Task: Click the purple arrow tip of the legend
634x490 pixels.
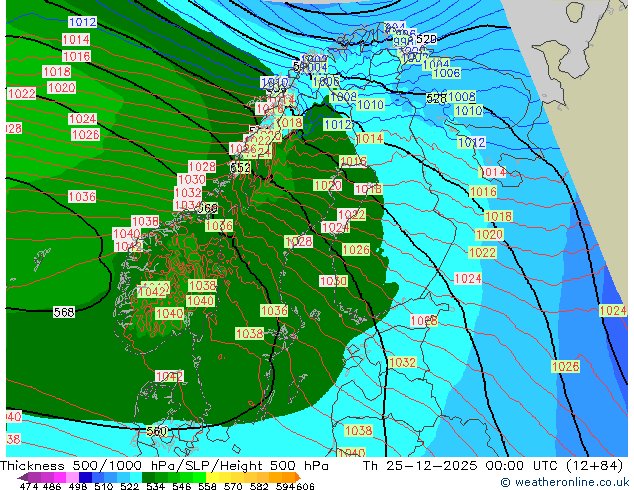Action: coord(22,477)
